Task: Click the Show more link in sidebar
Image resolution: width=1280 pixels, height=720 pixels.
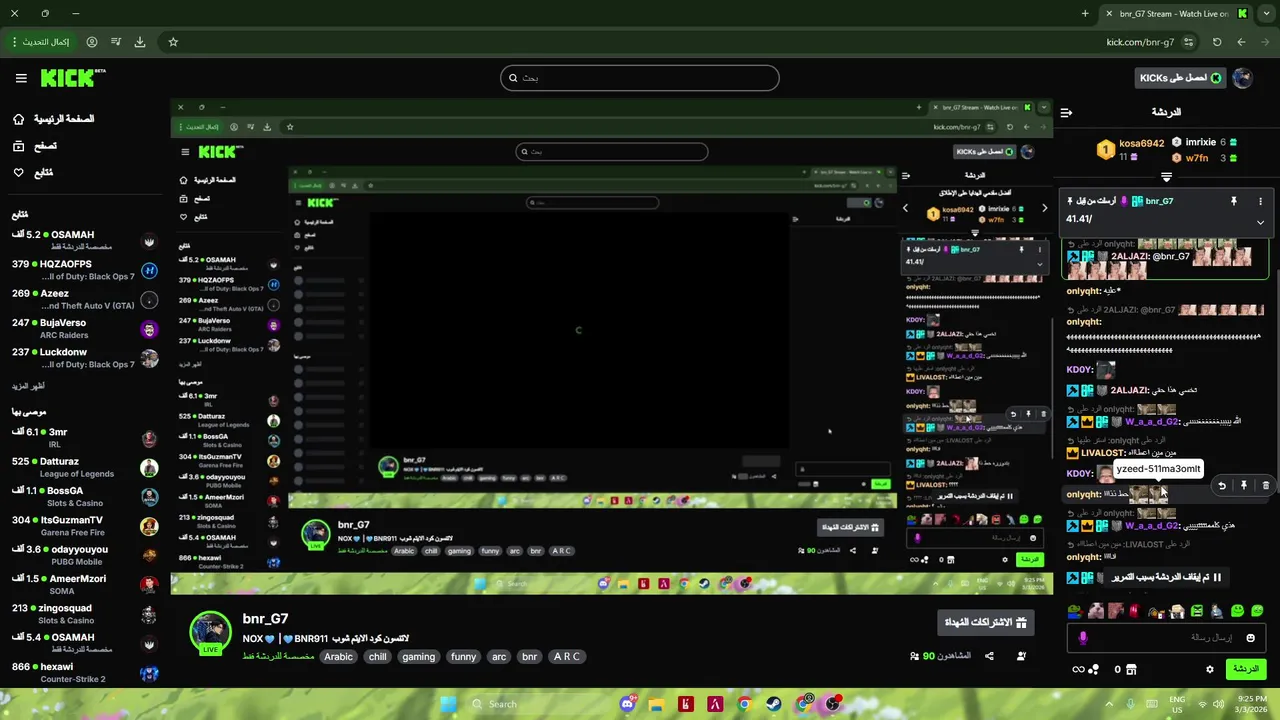Action: [28, 386]
